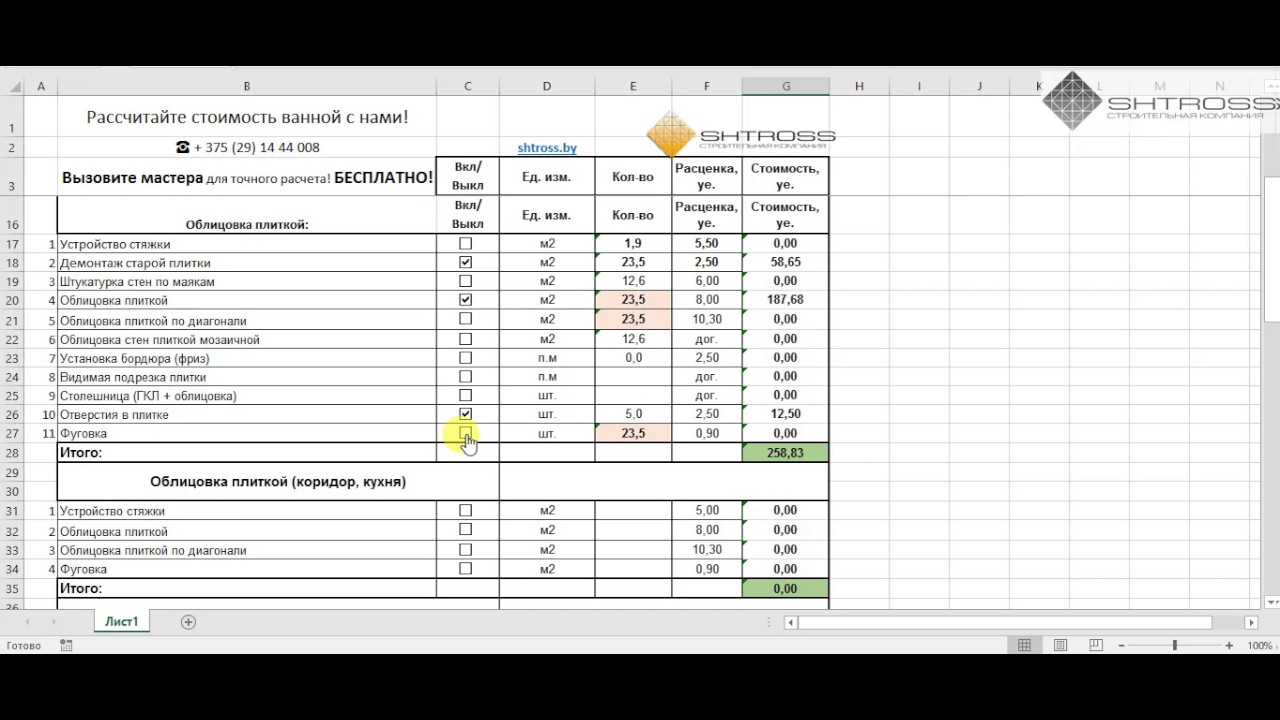The image size is (1280, 720).
Task: Select column H header
Action: pyautogui.click(x=859, y=87)
